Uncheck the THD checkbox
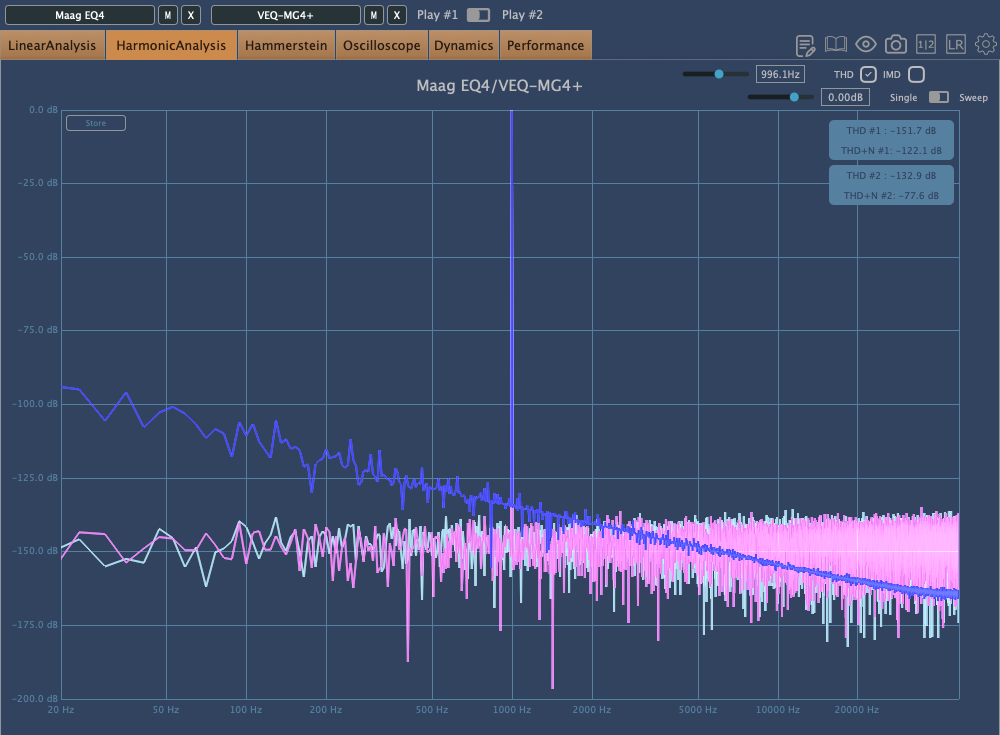Viewport: 1000px width, 735px height. [868, 75]
